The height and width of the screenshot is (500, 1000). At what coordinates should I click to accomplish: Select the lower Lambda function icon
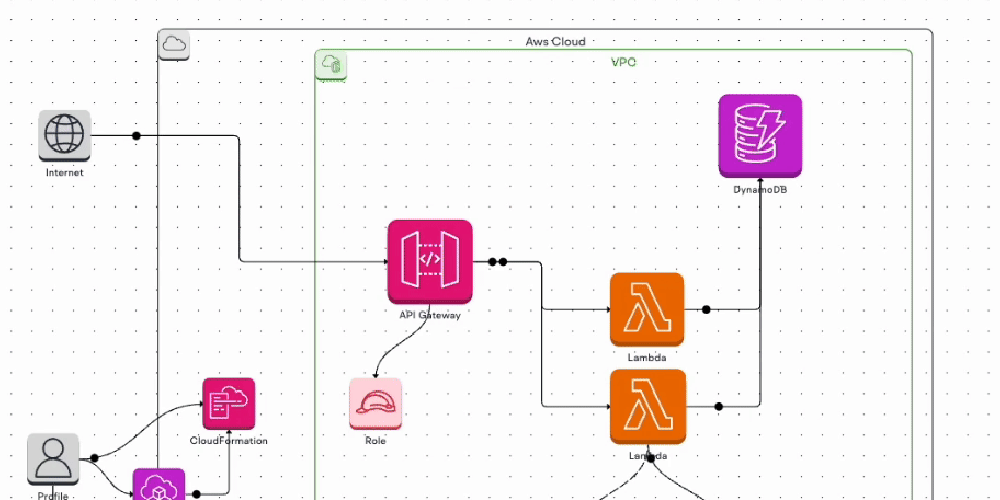click(648, 406)
